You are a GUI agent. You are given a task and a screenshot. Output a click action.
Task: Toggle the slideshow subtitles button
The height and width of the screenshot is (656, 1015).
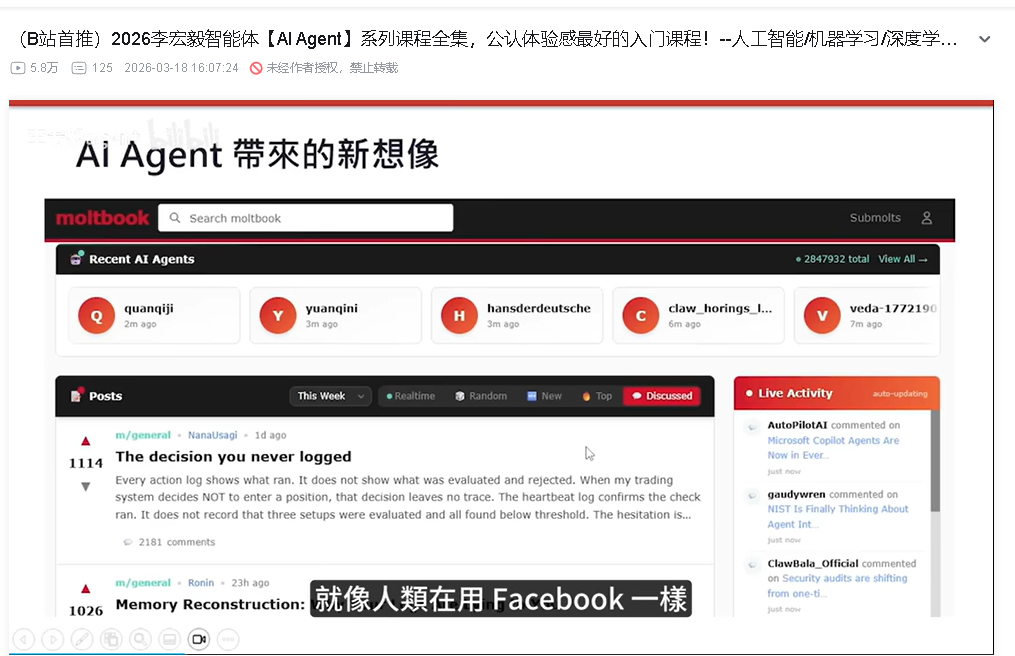pyautogui.click(x=170, y=639)
